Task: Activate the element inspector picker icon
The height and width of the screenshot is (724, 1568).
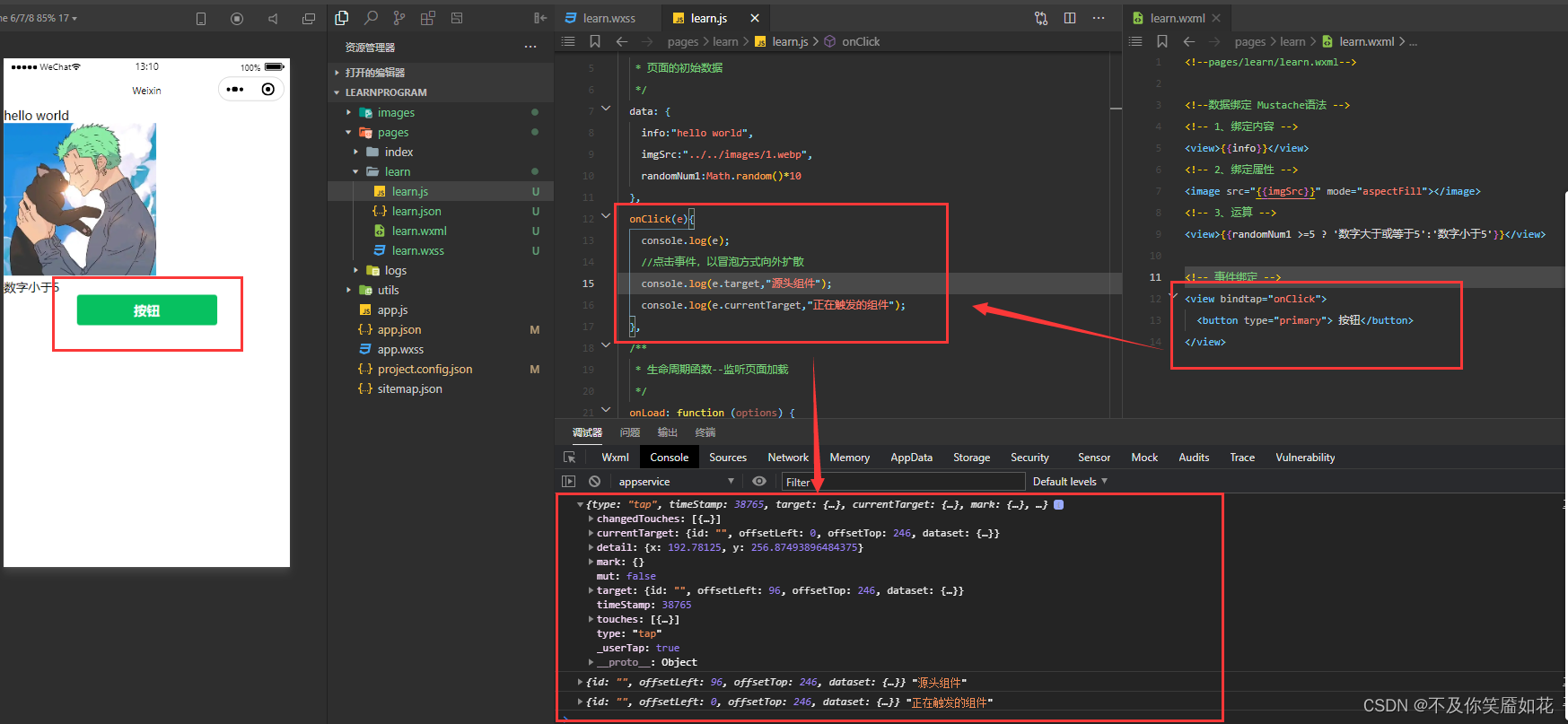Action: tap(569, 458)
